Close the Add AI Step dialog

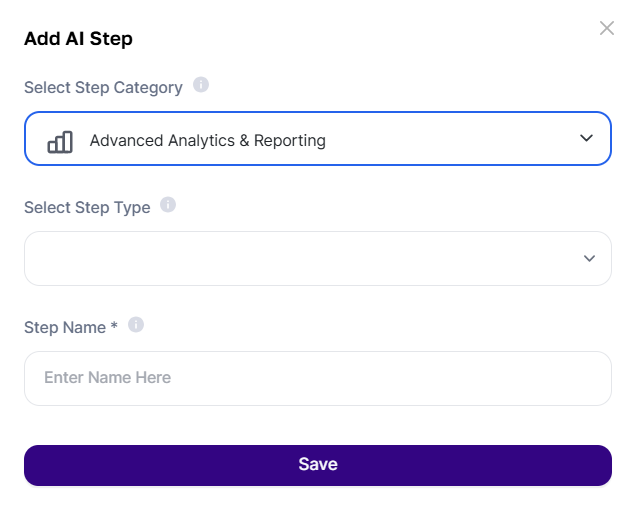click(x=607, y=28)
